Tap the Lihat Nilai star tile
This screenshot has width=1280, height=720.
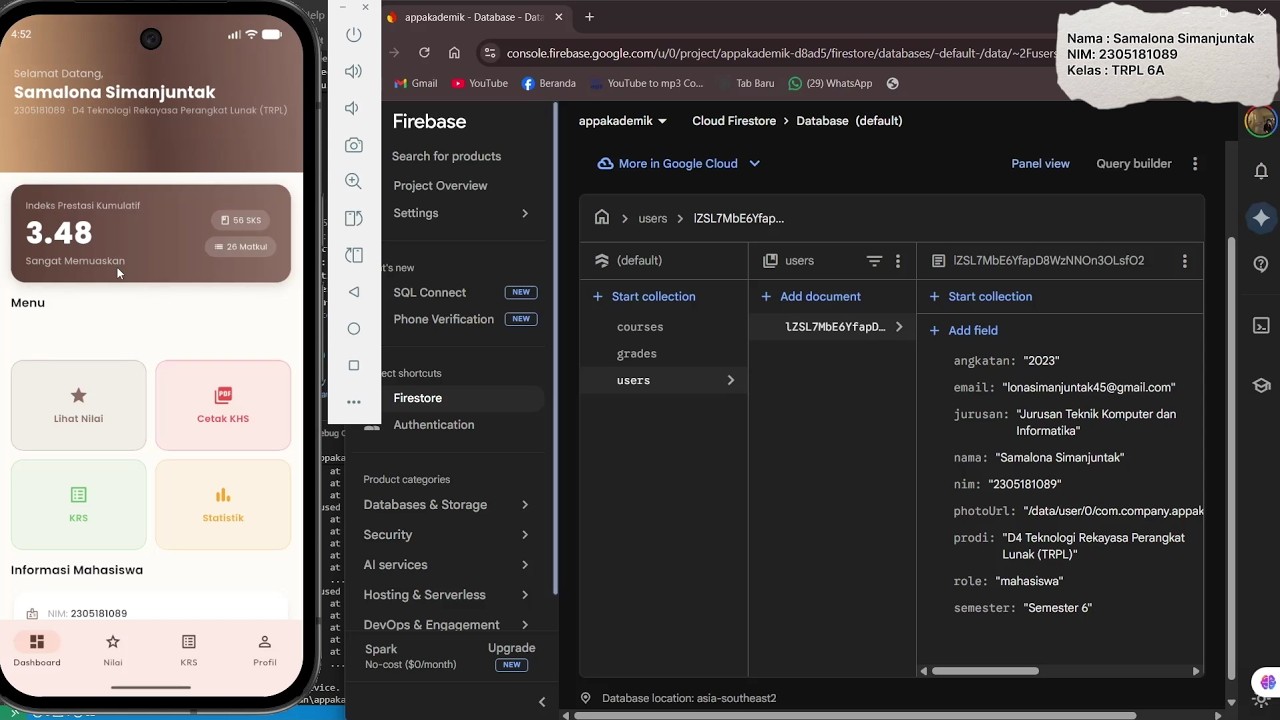[78, 405]
